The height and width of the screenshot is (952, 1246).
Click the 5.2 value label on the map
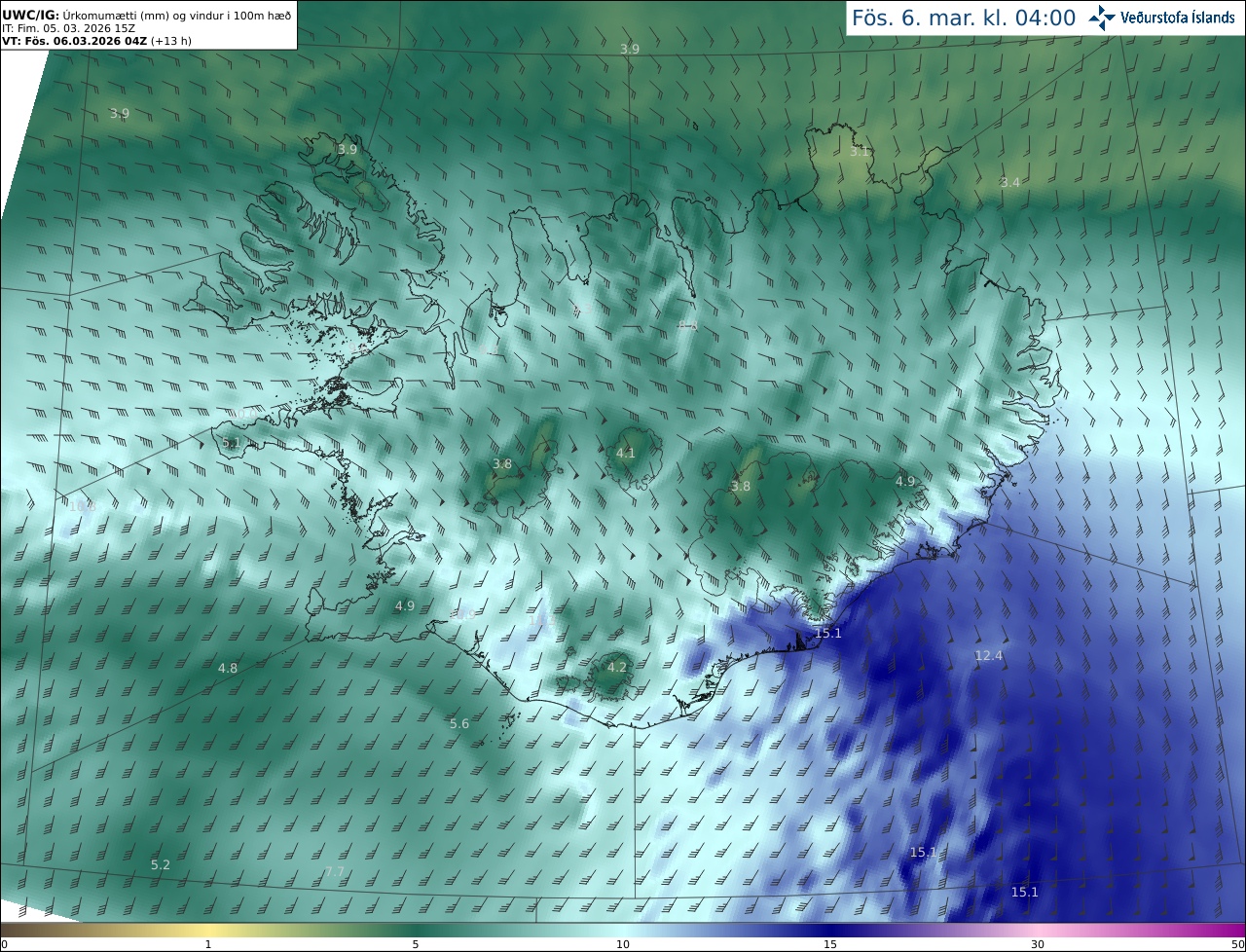point(161,864)
